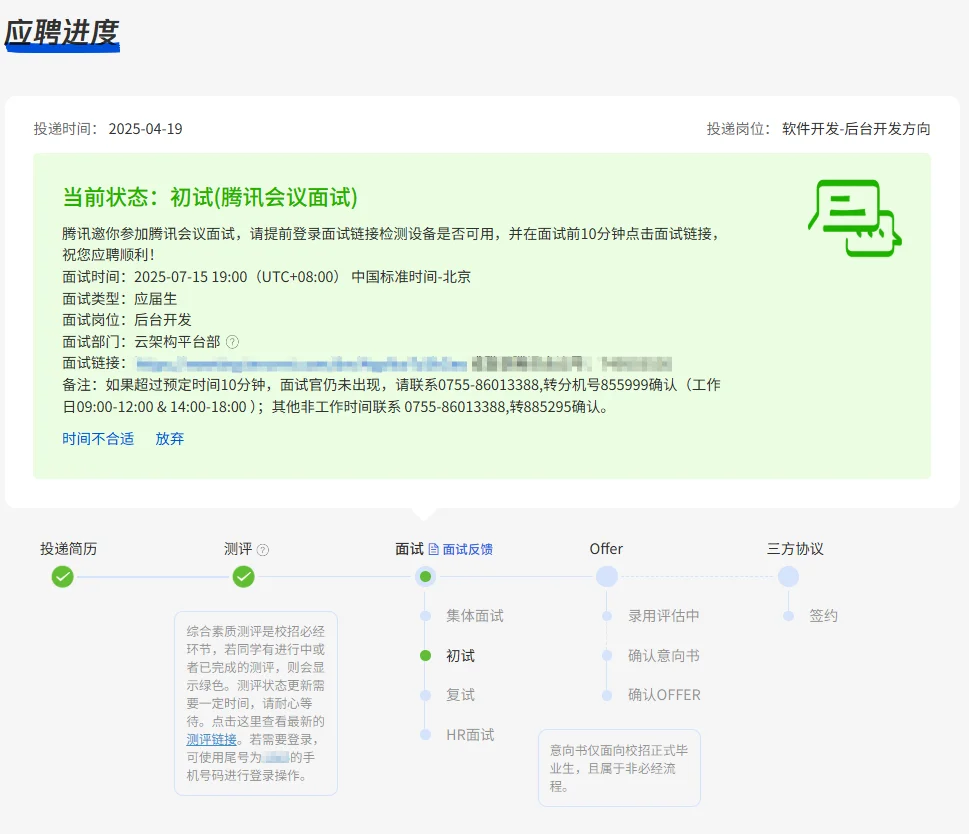Click the 备注 contact phone note text

(391, 396)
